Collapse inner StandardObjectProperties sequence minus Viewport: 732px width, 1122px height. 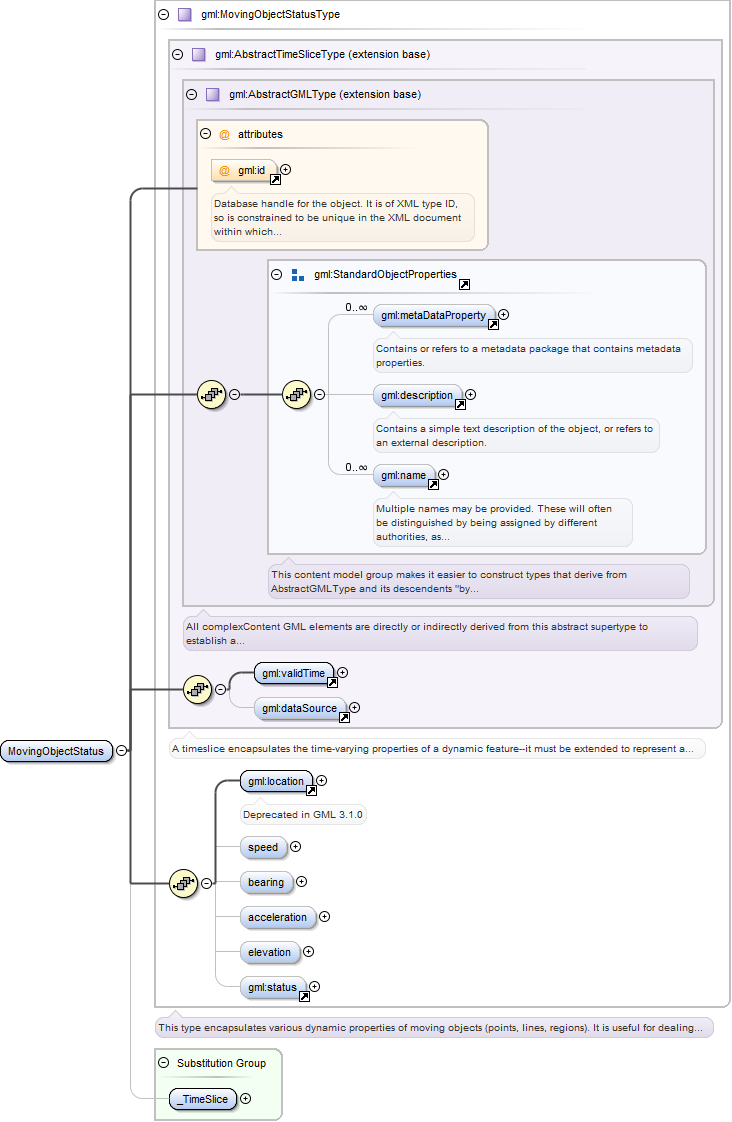click(x=319, y=394)
